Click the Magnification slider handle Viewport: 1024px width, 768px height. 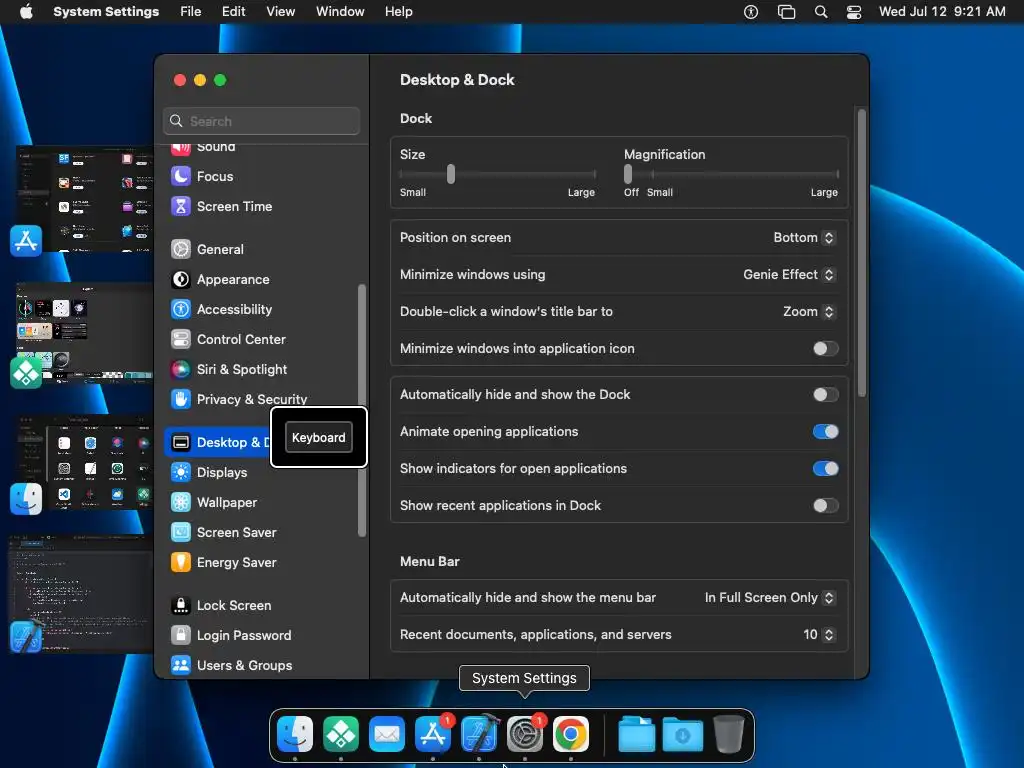[628, 174]
